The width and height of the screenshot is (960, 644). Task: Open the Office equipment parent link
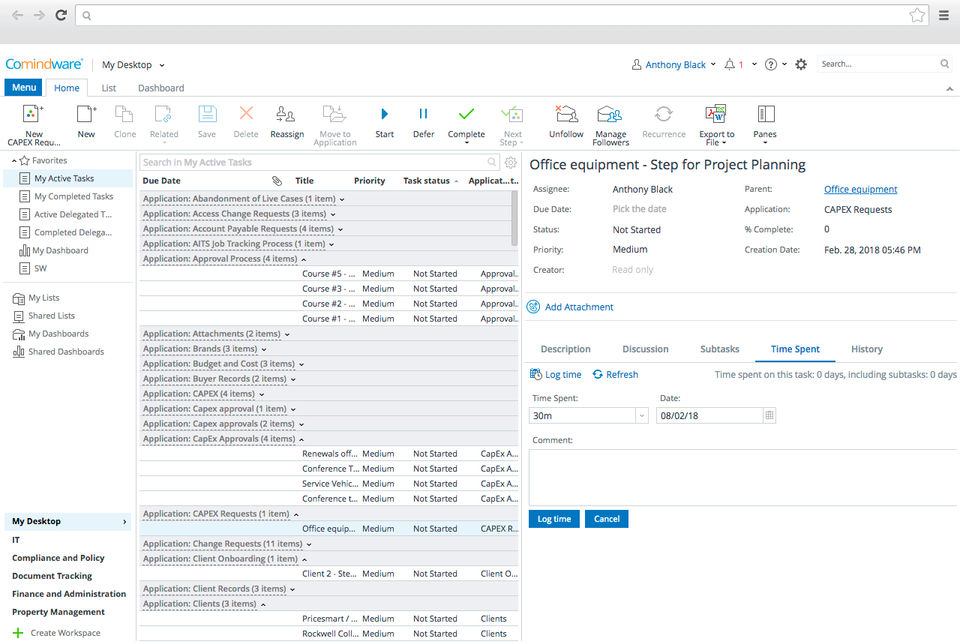point(860,189)
